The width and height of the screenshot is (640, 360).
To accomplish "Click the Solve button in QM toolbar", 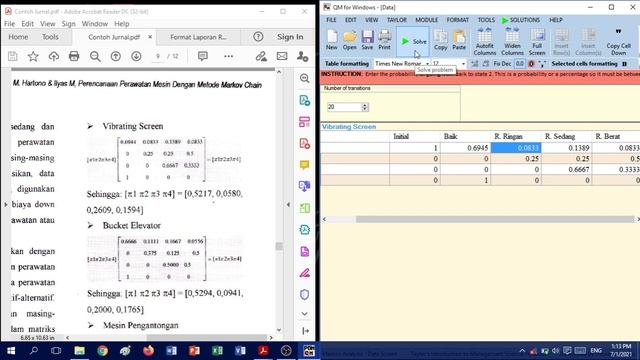I will (413, 41).
